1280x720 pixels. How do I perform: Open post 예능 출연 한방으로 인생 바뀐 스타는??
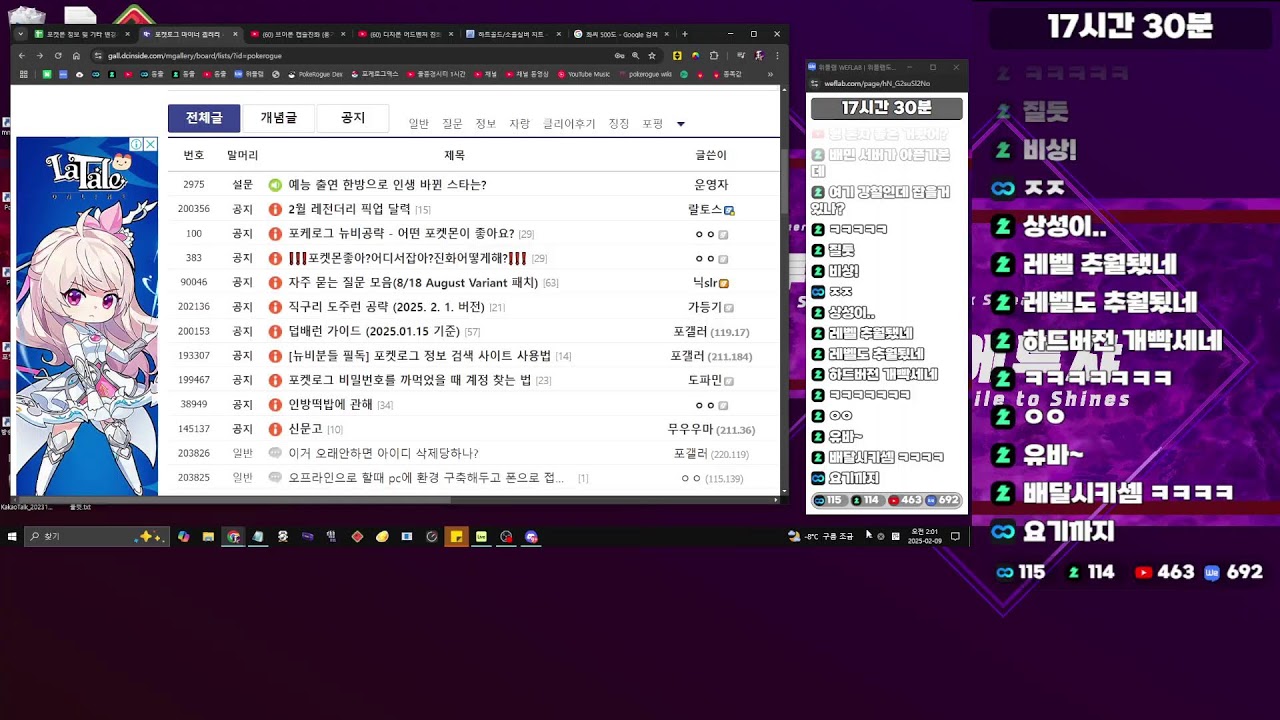[x=387, y=185]
